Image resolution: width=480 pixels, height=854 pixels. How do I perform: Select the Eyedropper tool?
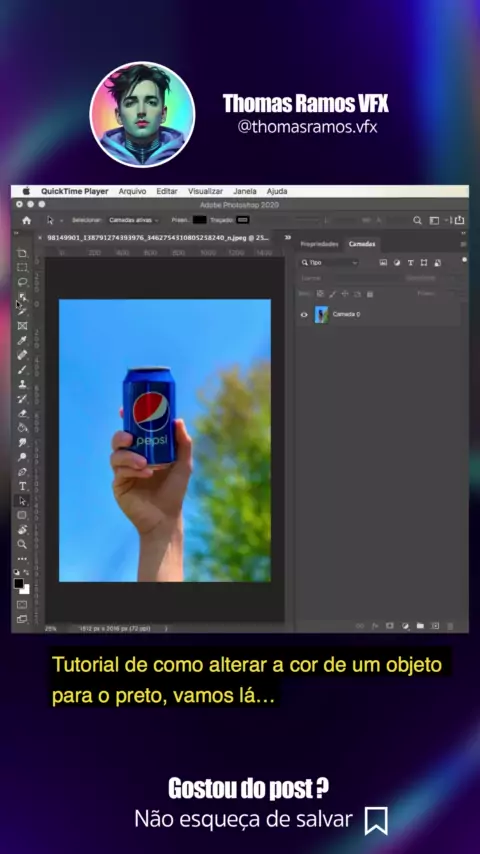[22, 340]
